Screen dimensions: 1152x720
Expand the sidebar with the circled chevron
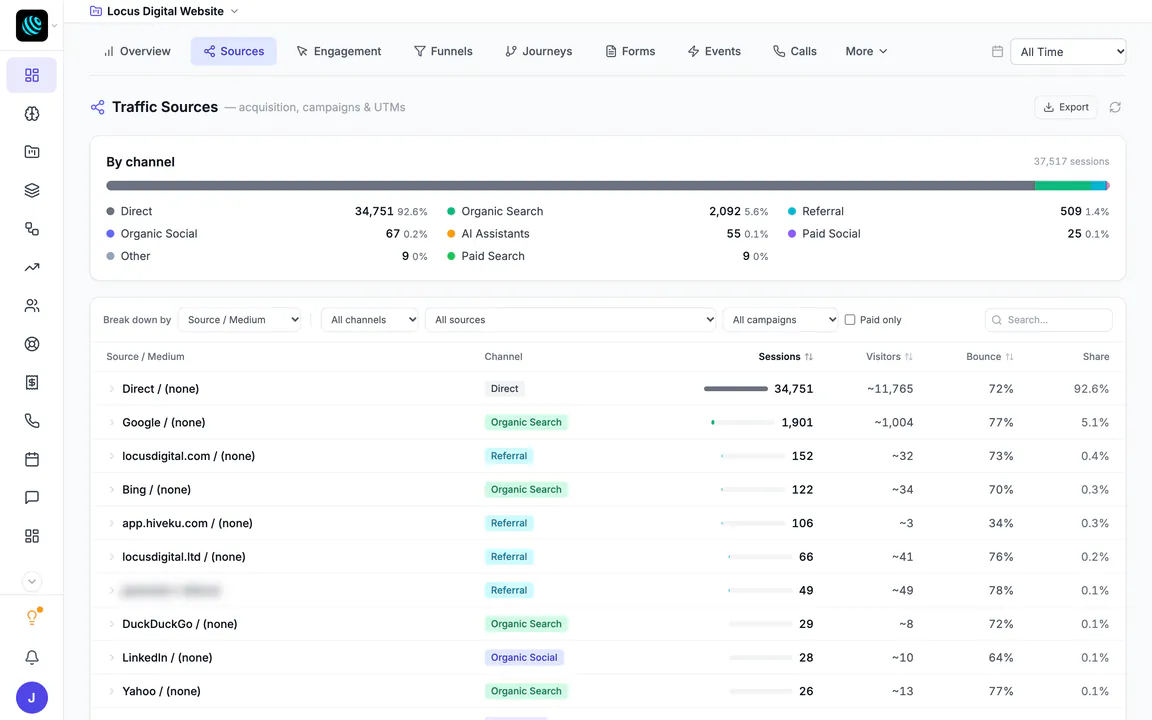(32, 582)
